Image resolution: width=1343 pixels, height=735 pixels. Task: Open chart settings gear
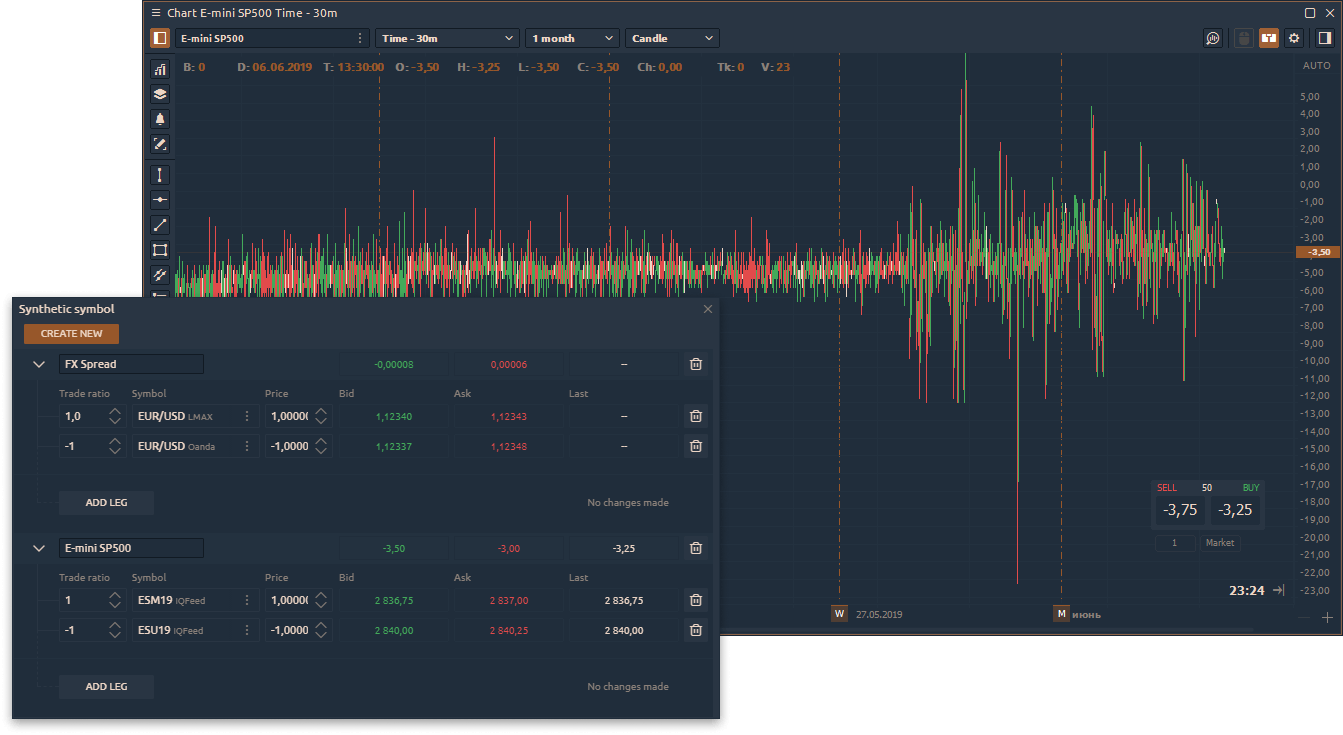(x=1294, y=38)
